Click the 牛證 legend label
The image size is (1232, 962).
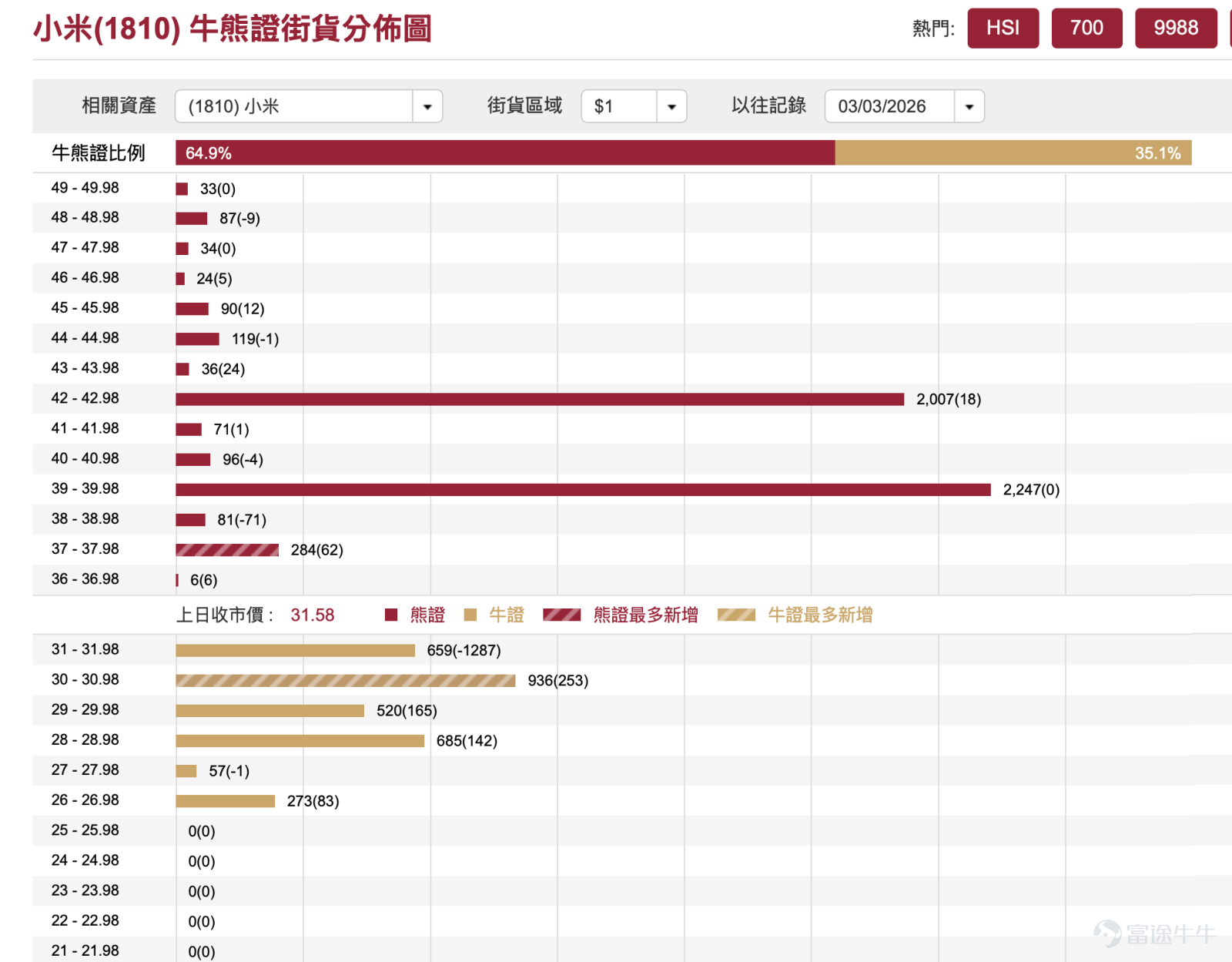point(507,615)
